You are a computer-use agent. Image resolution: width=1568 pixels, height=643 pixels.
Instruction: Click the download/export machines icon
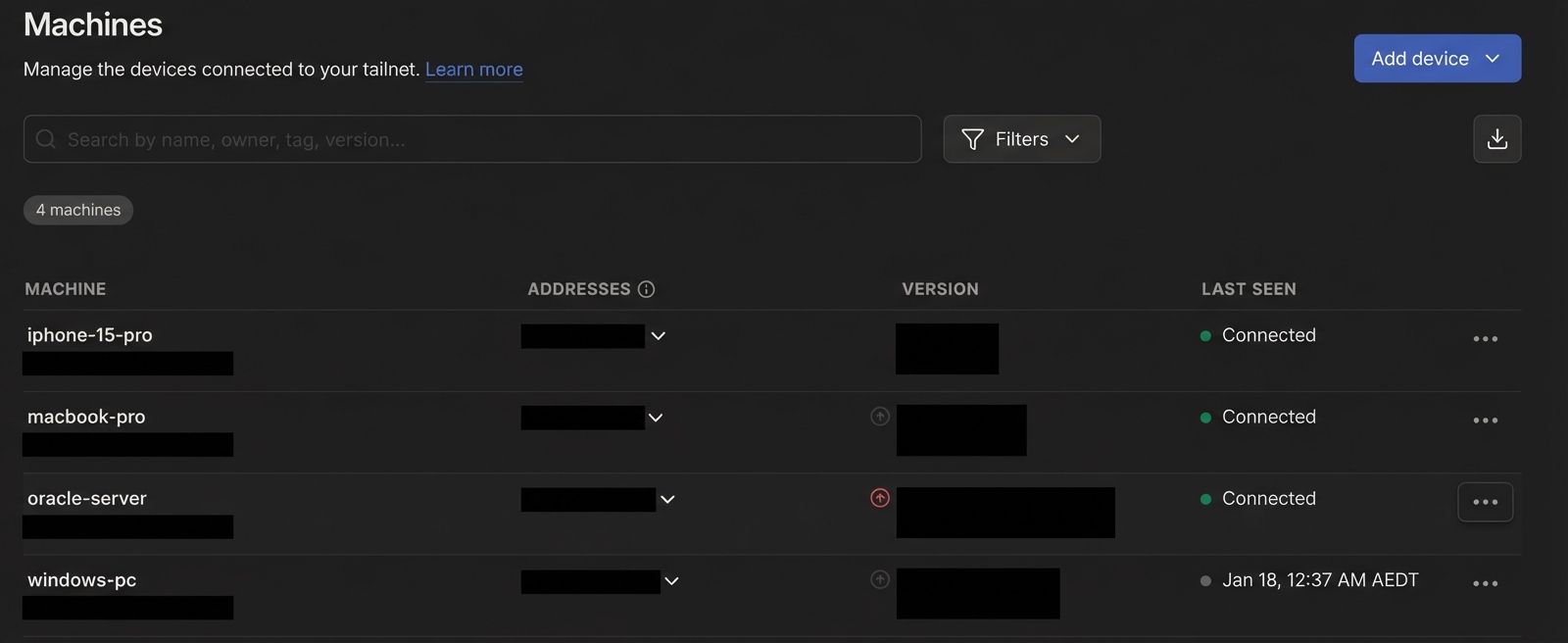coord(1496,139)
